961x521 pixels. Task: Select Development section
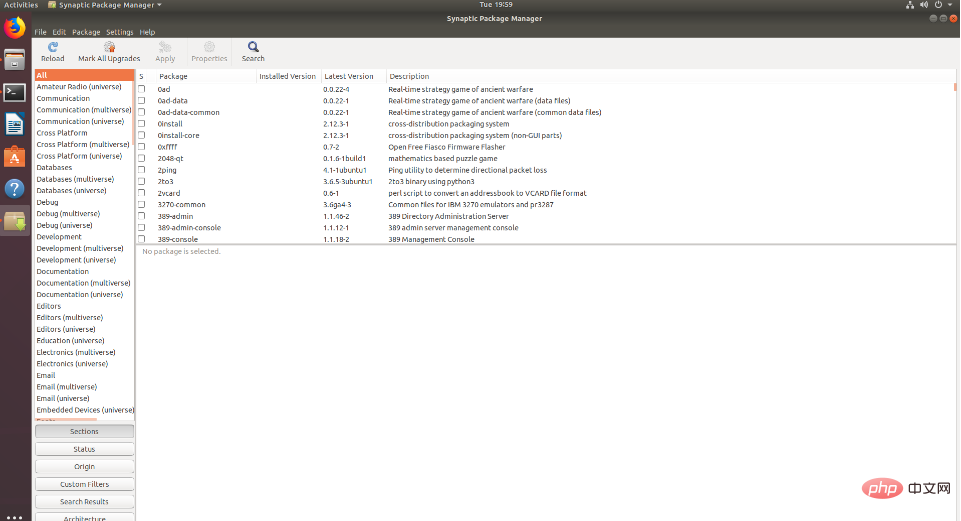pos(84,237)
